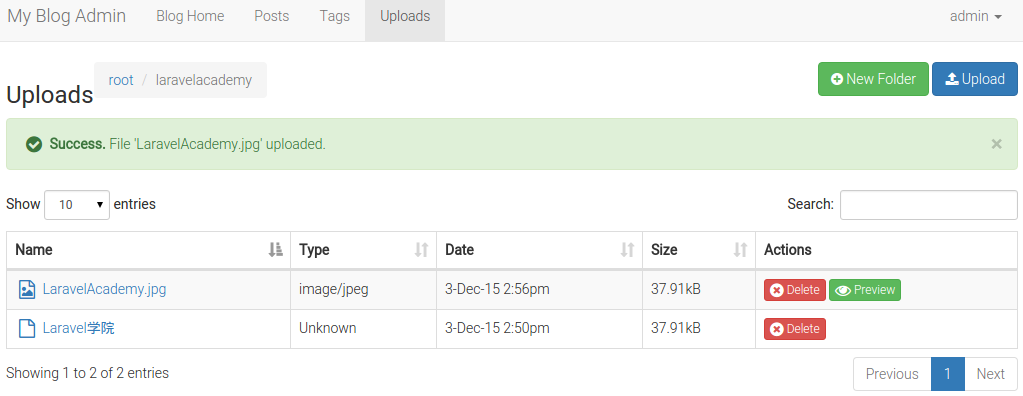Go to Blog Home
1023x396 pixels.
[x=190, y=16]
